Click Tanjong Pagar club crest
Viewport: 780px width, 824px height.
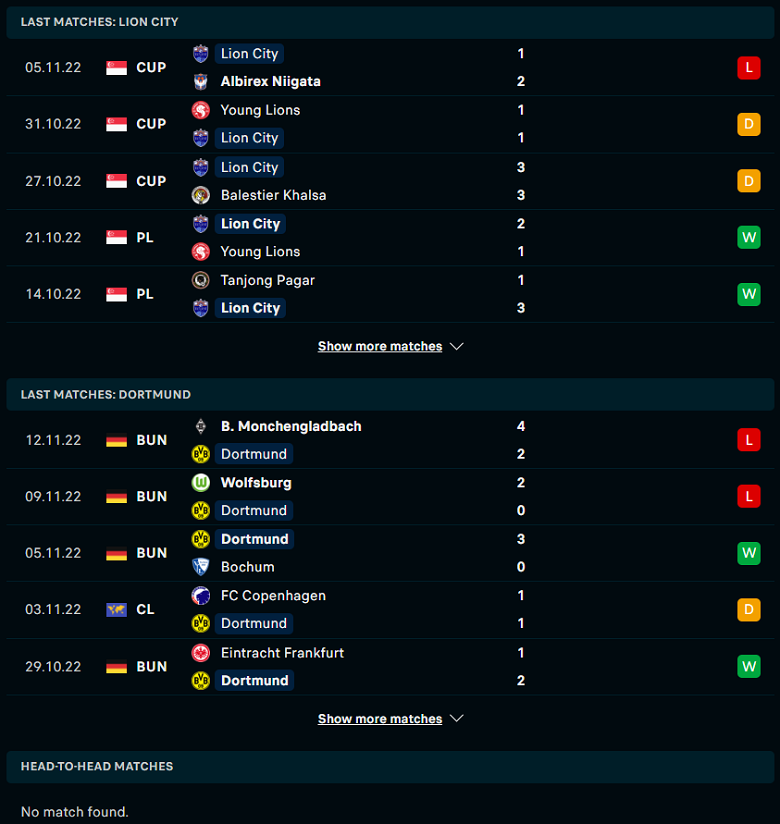pos(200,280)
